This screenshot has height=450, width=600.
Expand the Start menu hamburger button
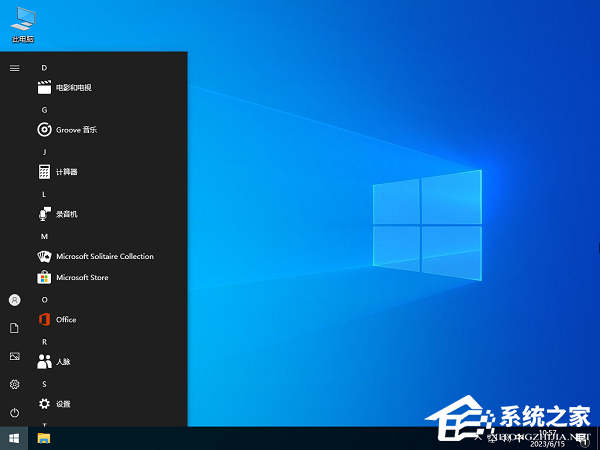click(14, 68)
